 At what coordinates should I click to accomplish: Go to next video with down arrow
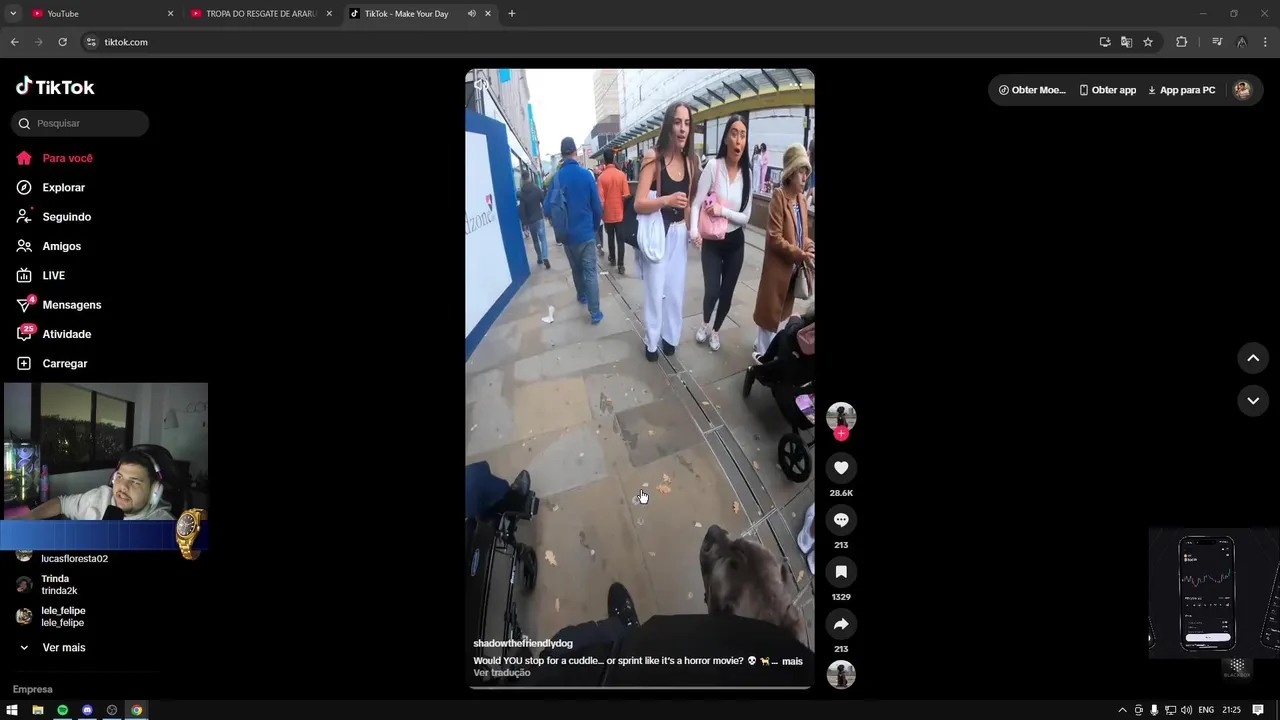(x=1253, y=400)
